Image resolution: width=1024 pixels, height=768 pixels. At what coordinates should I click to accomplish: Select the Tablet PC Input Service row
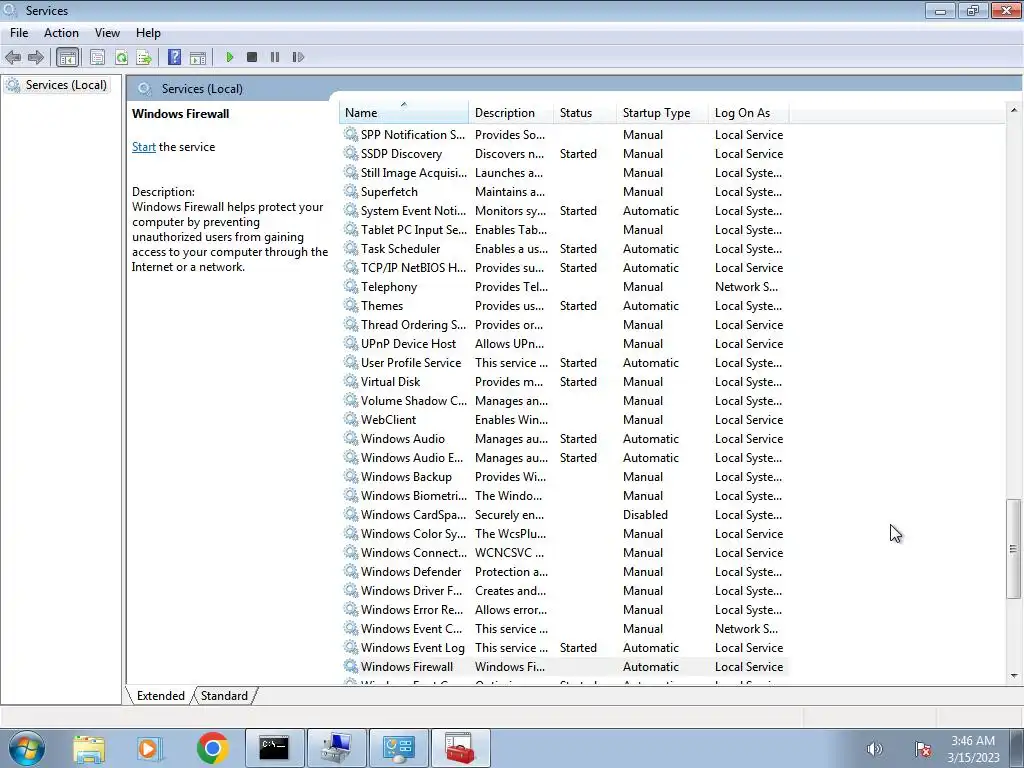[564, 230]
